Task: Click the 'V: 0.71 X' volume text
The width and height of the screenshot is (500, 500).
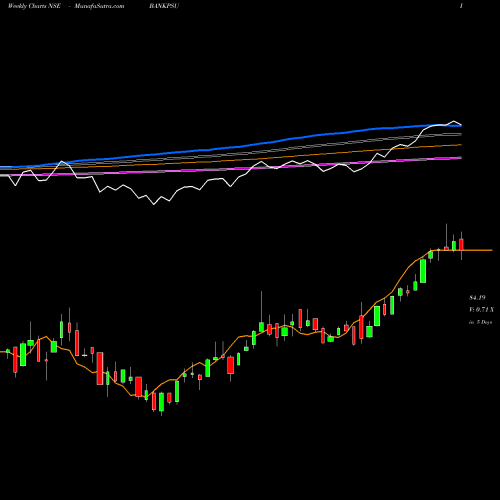Action: point(481,310)
